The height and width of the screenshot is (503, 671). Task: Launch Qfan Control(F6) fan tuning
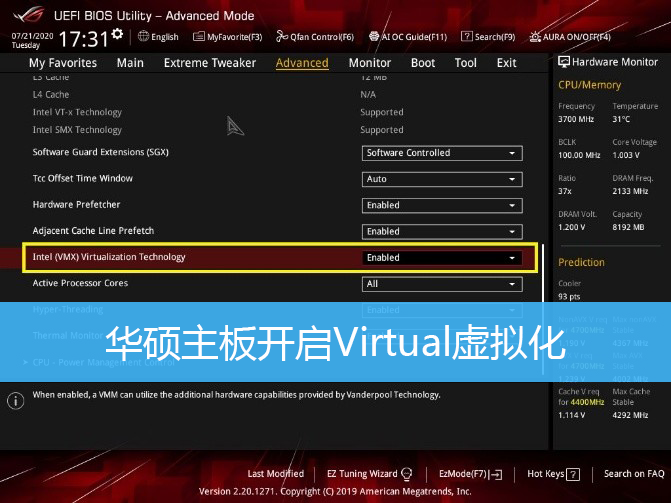[x=315, y=37]
